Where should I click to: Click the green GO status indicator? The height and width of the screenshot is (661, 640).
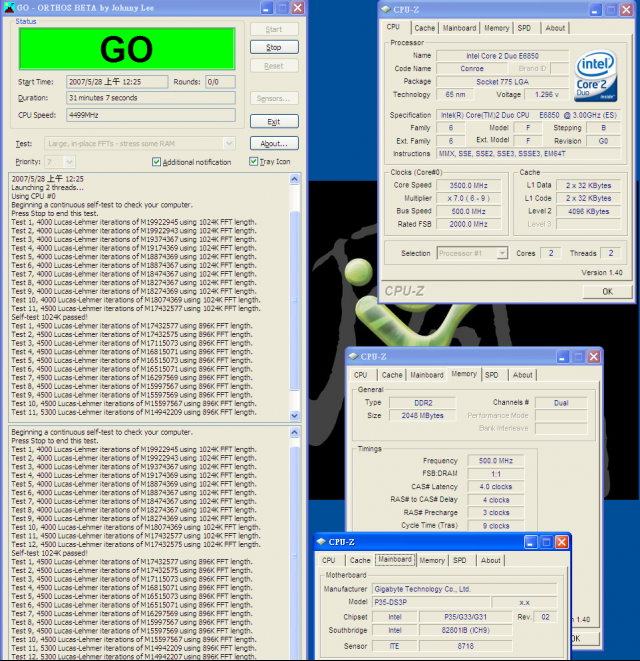click(126, 48)
